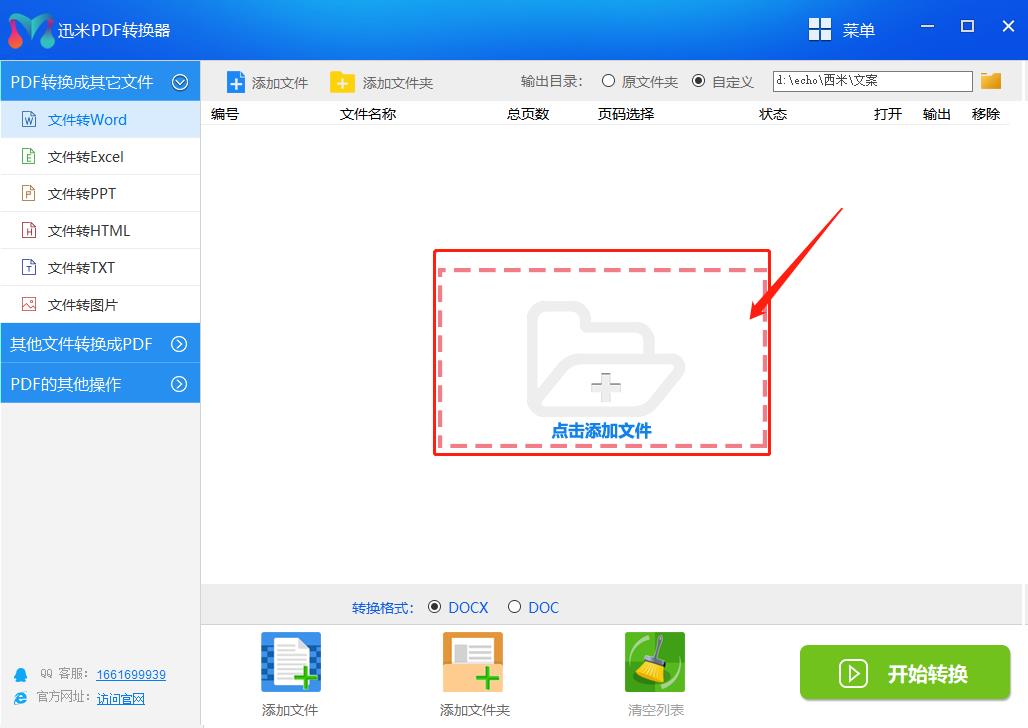Screen dimensions: 1028x728
Task: Select 文件转Excel in the sidebar
Action: click(x=86, y=157)
